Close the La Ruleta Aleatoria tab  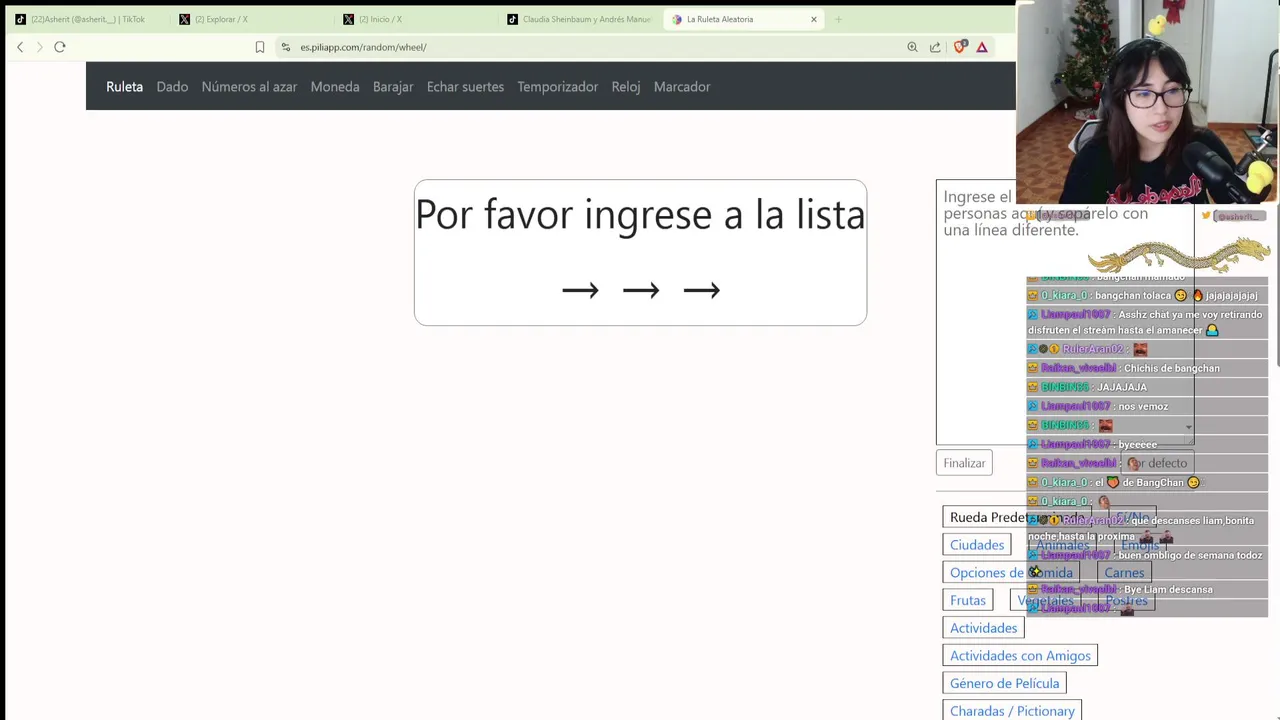tap(813, 19)
